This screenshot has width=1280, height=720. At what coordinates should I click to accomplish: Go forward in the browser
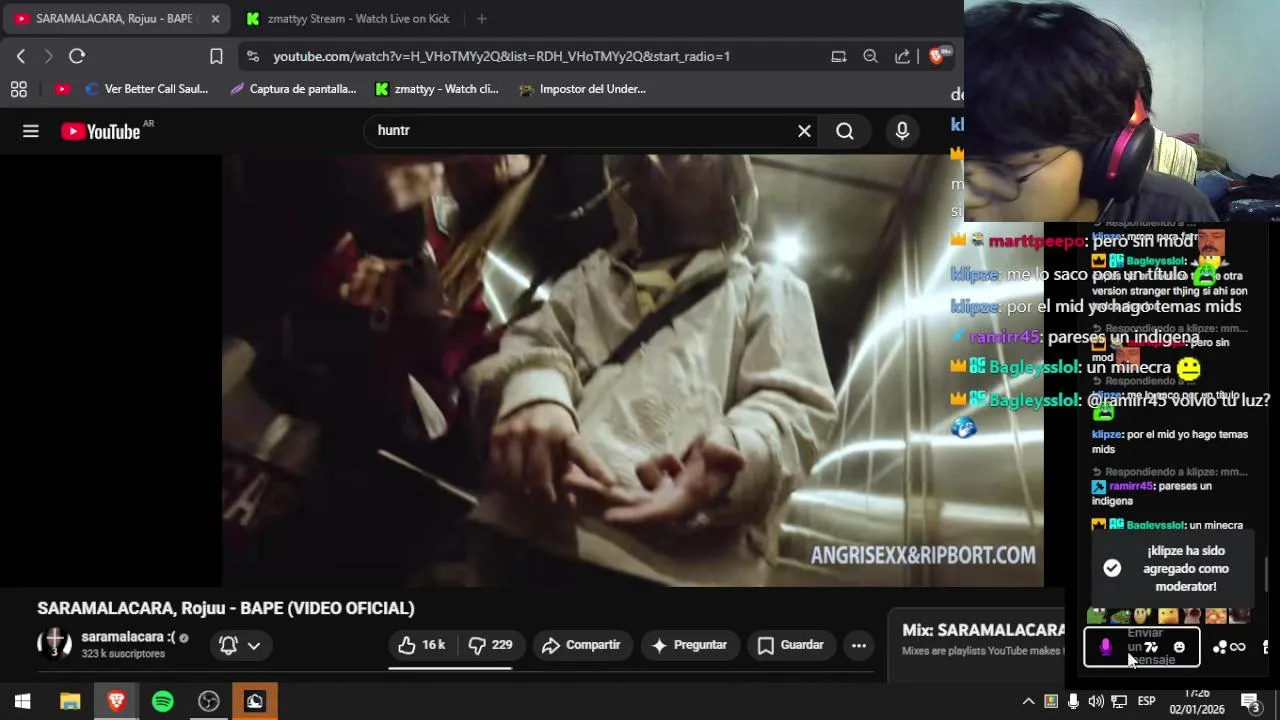tap(48, 56)
